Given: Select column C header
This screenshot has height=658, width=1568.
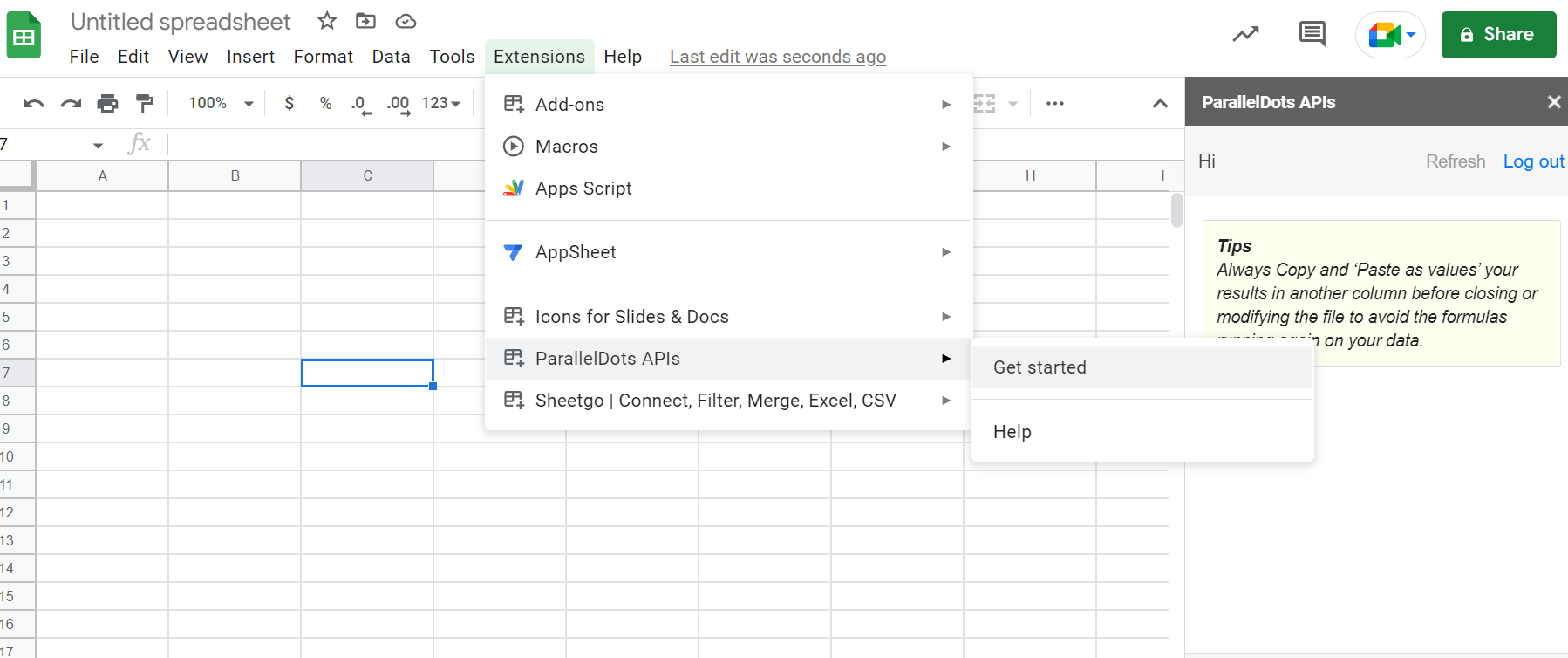Looking at the screenshot, I should (x=367, y=175).
